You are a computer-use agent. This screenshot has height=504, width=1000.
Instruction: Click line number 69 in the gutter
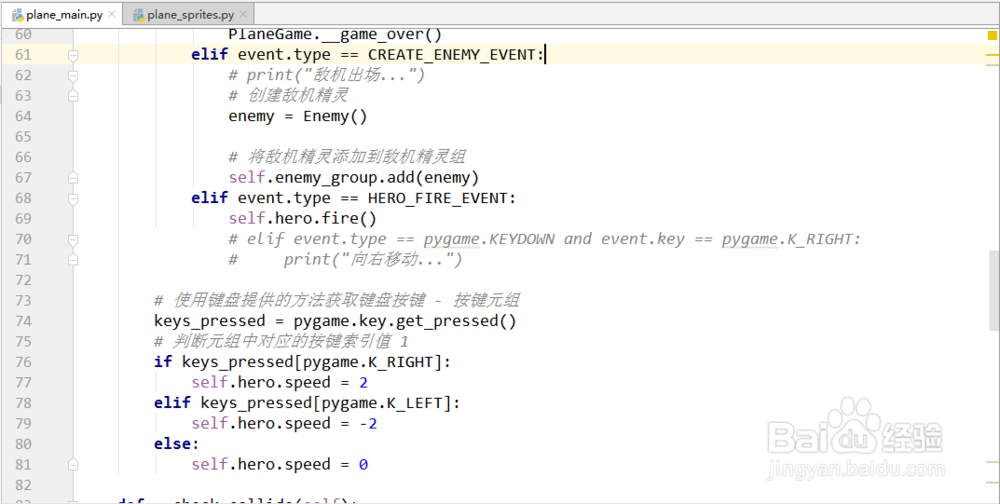pyautogui.click(x=24, y=219)
